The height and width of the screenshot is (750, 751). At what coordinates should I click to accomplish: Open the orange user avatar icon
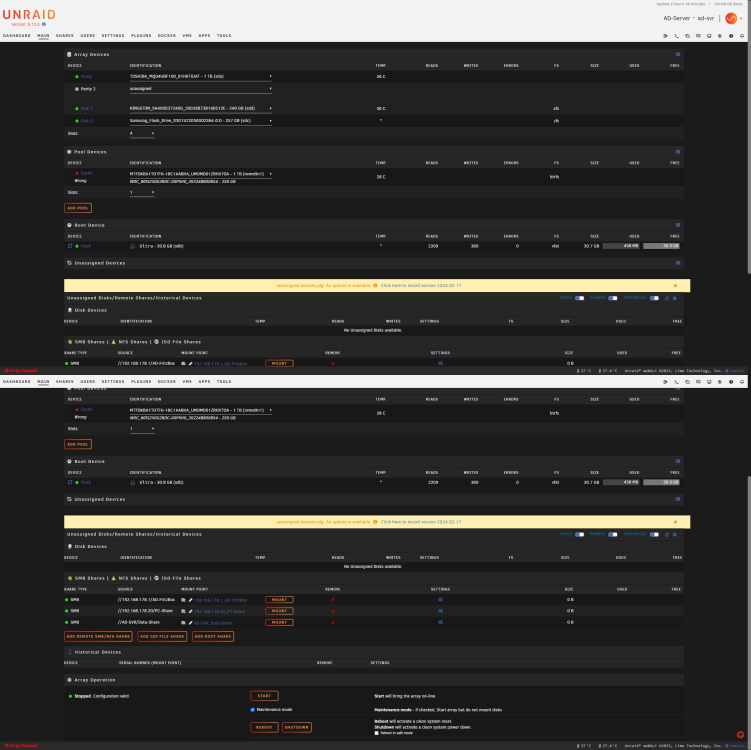(x=731, y=18)
